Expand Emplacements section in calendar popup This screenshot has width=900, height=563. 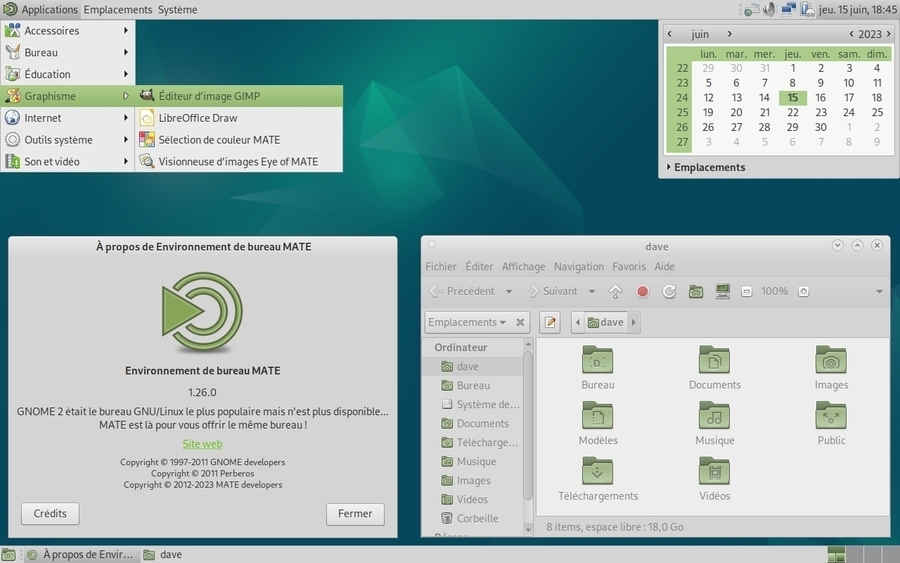705,167
